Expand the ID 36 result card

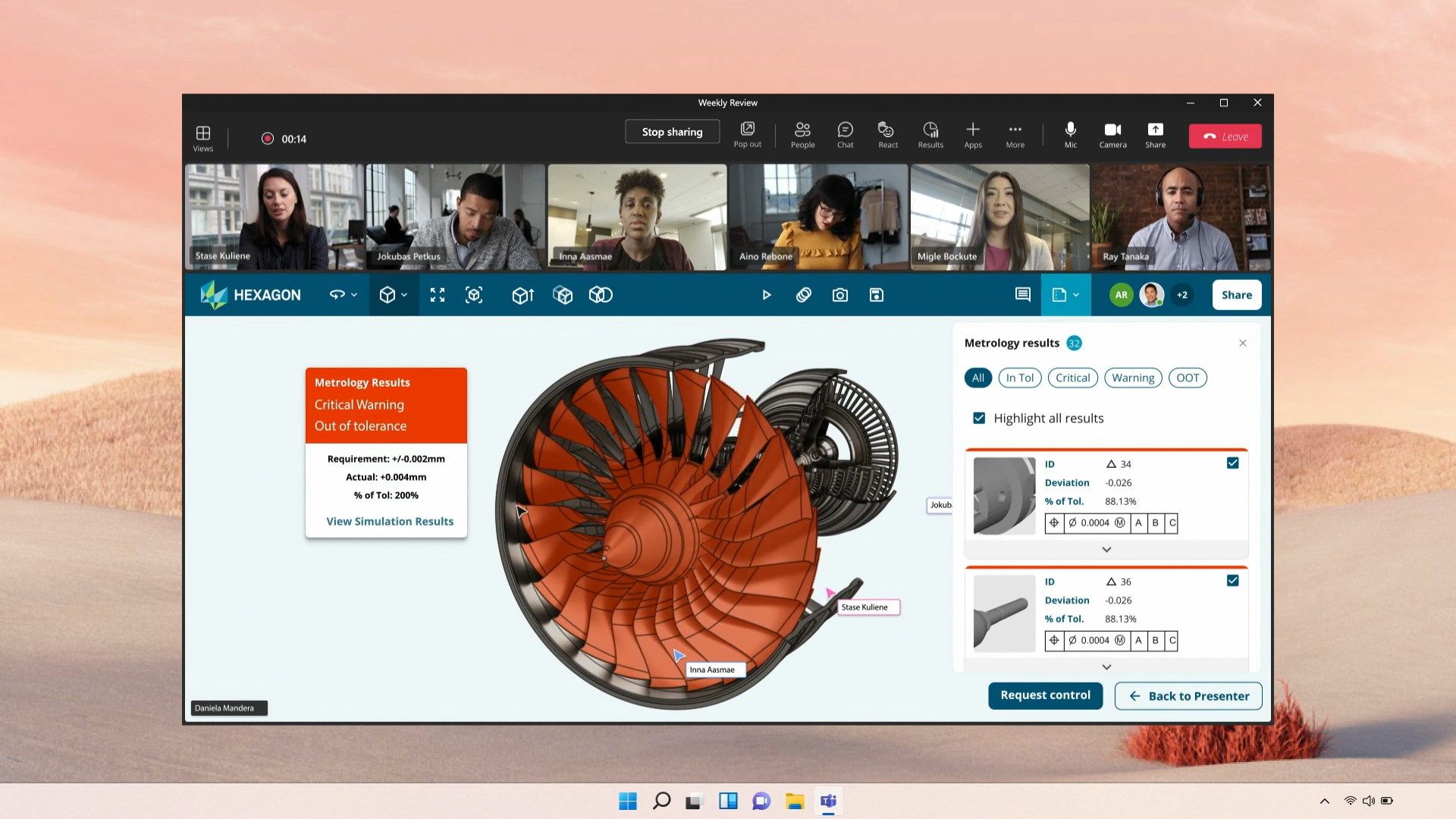point(1106,667)
